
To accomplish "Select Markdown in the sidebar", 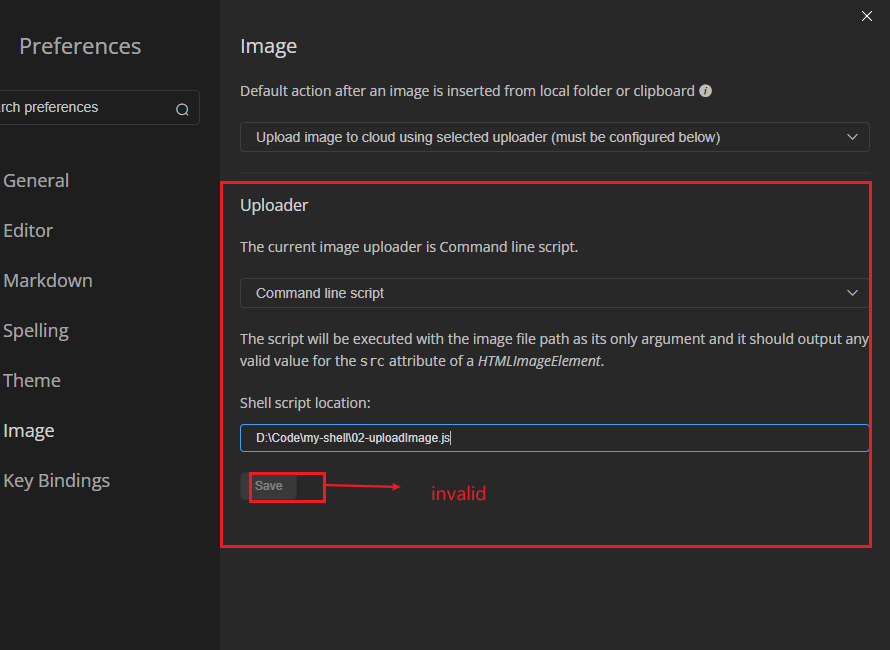I will point(48,280).
